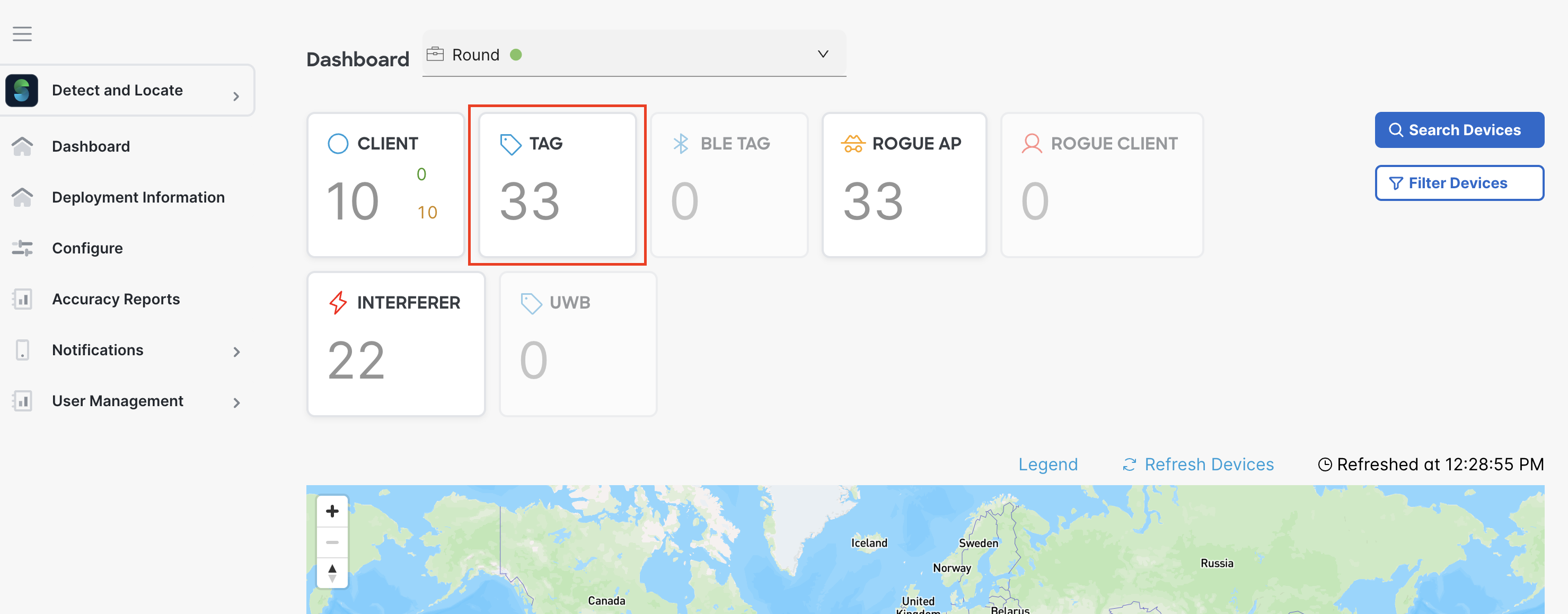Click the Detect and Locate app logo
This screenshot has width=1568, height=614.
point(22,91)
